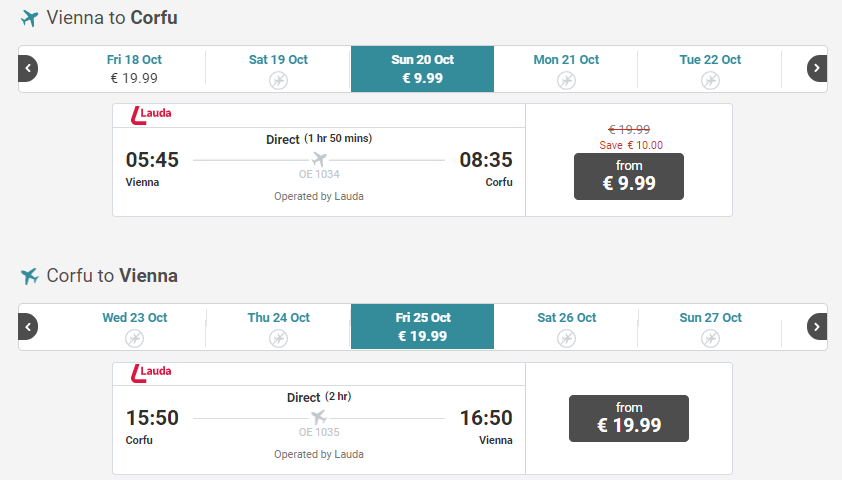Viewport: 842px width, 480px height.
Task: Click previous dates arrow for Corfu to Vienna
Action: coord(28,326)
